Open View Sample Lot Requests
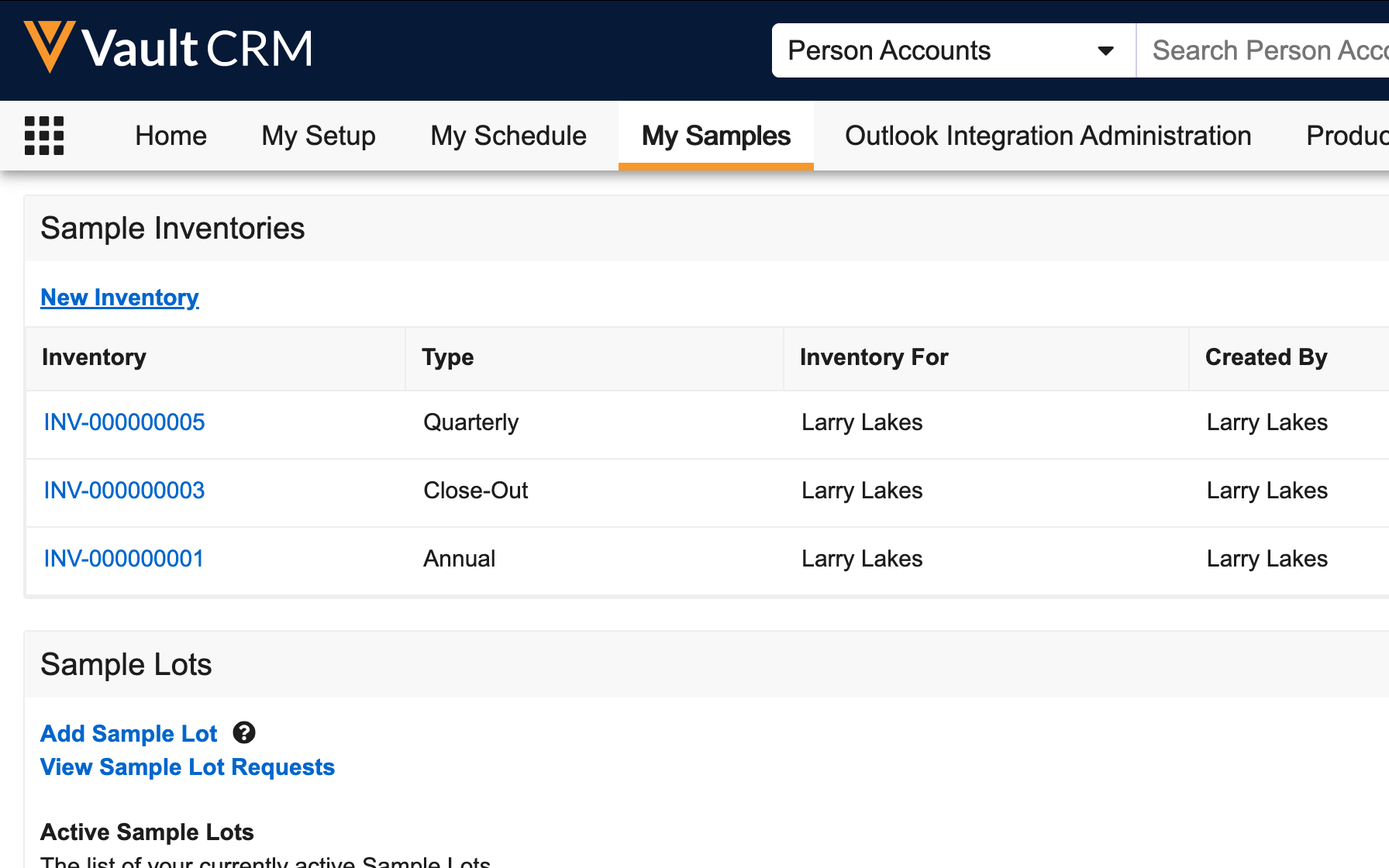 tap(187, 767)
